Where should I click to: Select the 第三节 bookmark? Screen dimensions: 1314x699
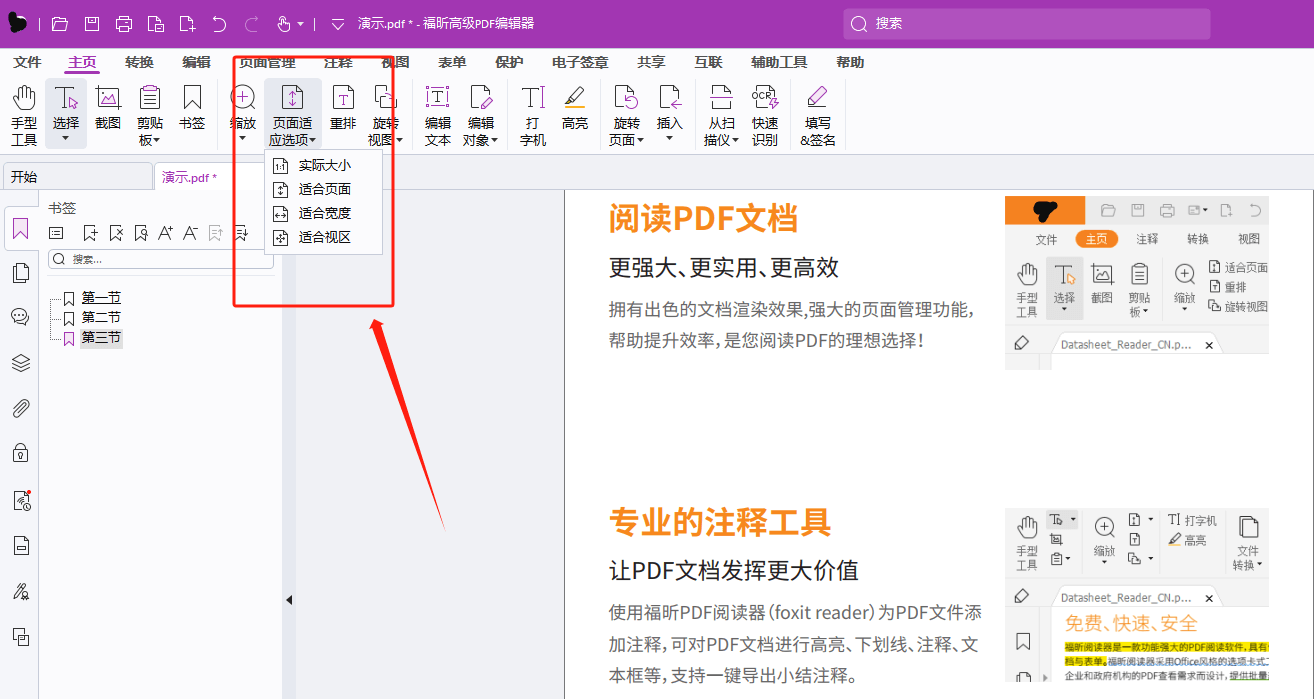(x=101, y=338)
